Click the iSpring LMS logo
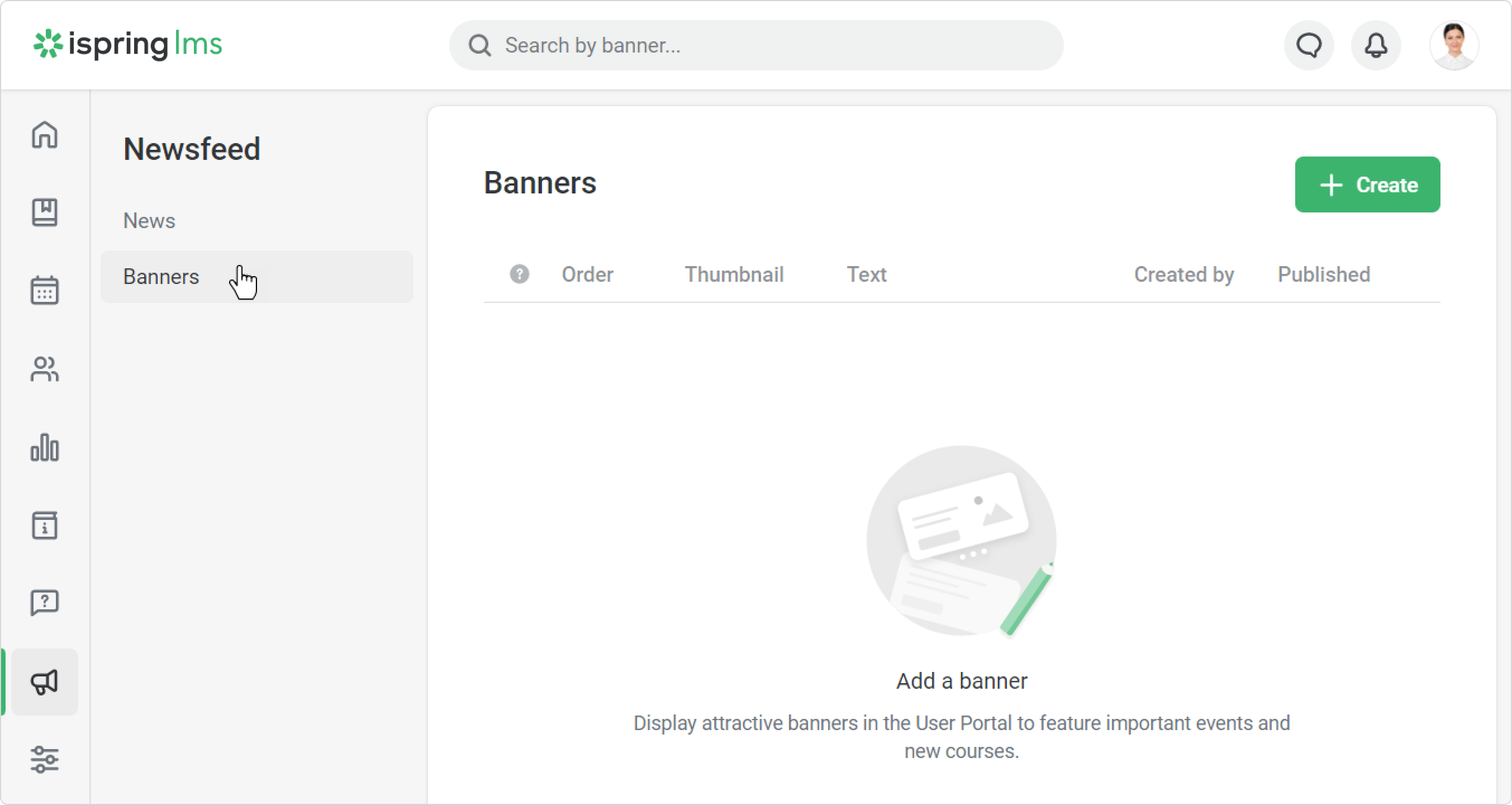Viewport: 1512px width, 805px height. tap(128, 45)
